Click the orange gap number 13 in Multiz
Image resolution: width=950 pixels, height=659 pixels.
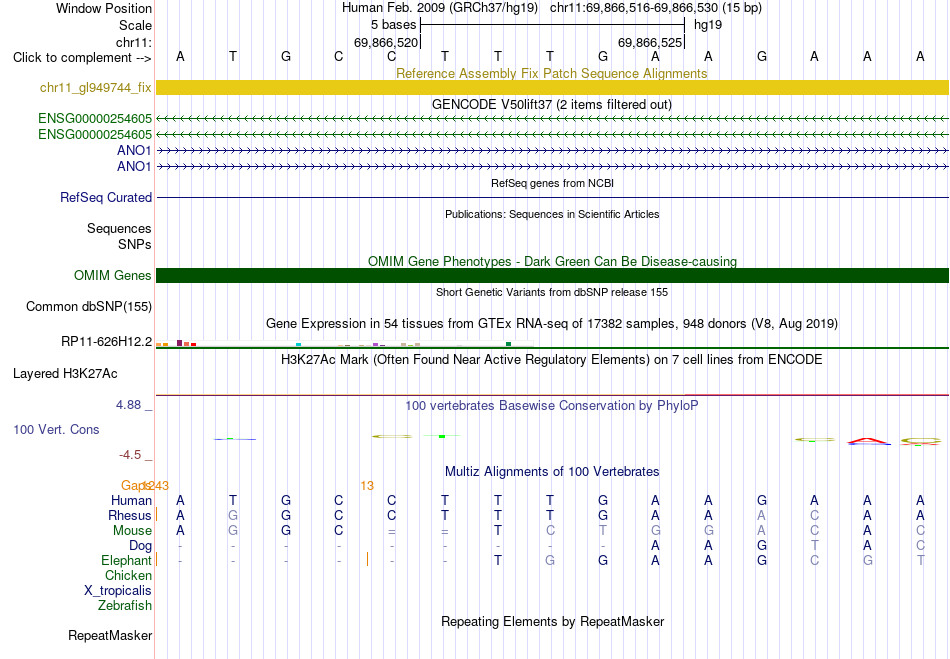(x=367, y=486)
